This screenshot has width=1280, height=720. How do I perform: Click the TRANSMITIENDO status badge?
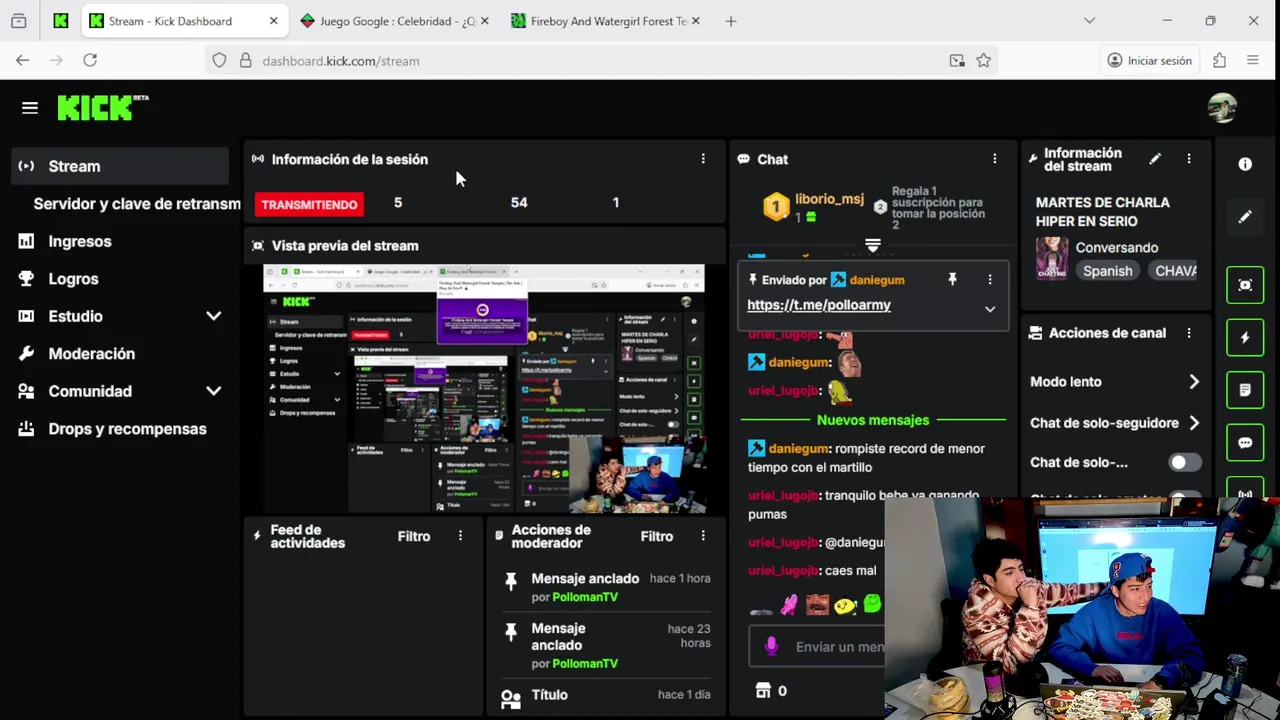pos(309,204)
